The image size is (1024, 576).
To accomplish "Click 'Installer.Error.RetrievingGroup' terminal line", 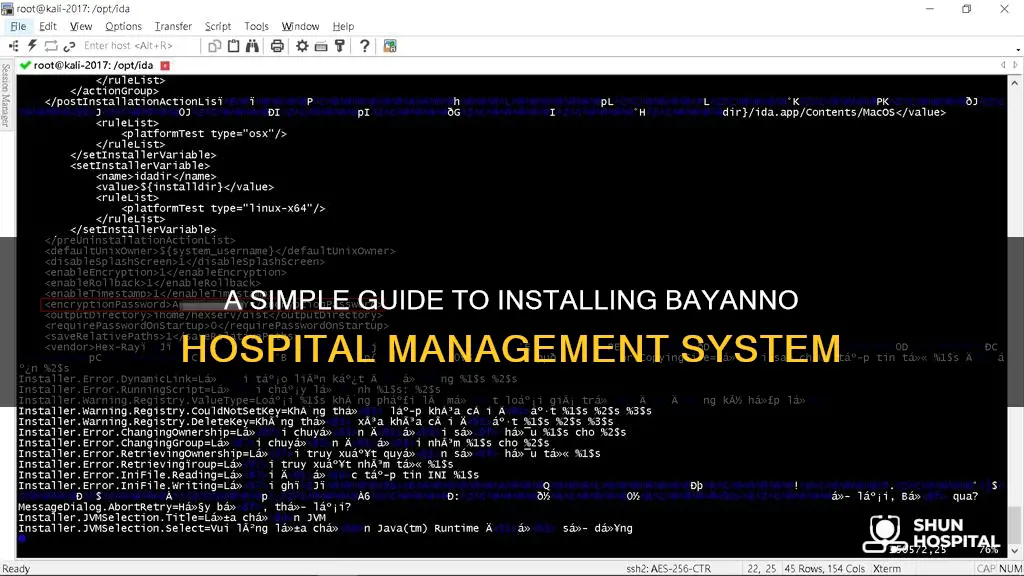I will point(236,464).
